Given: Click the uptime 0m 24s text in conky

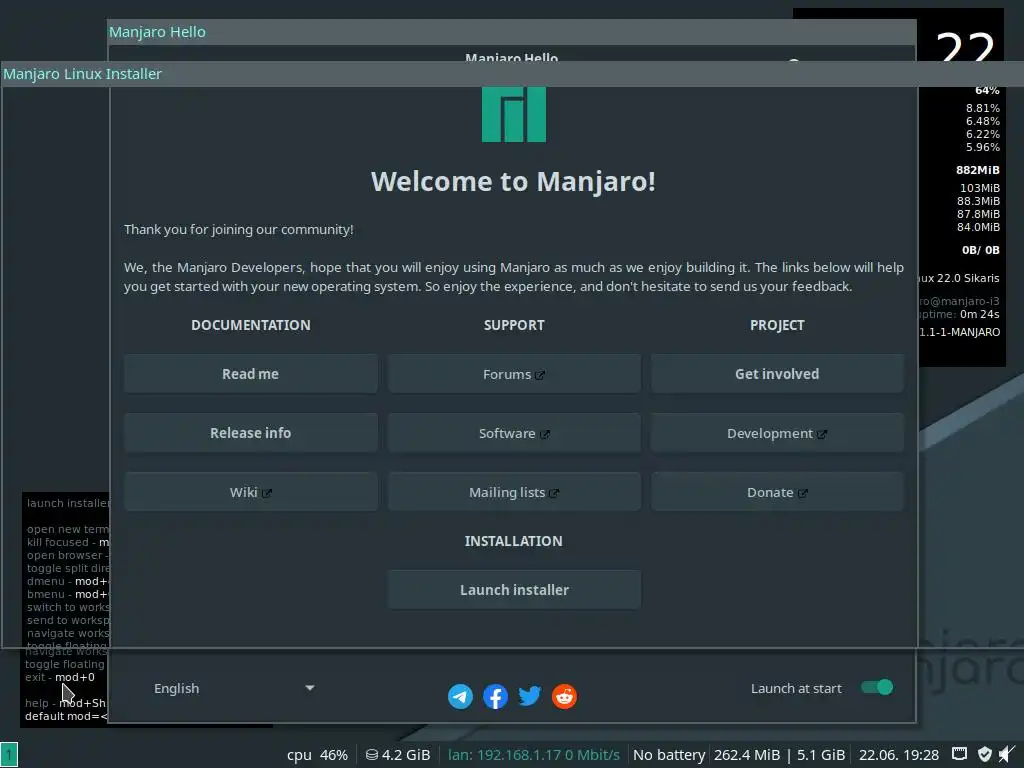Looking at the screenshot, I should coord(960,314).
